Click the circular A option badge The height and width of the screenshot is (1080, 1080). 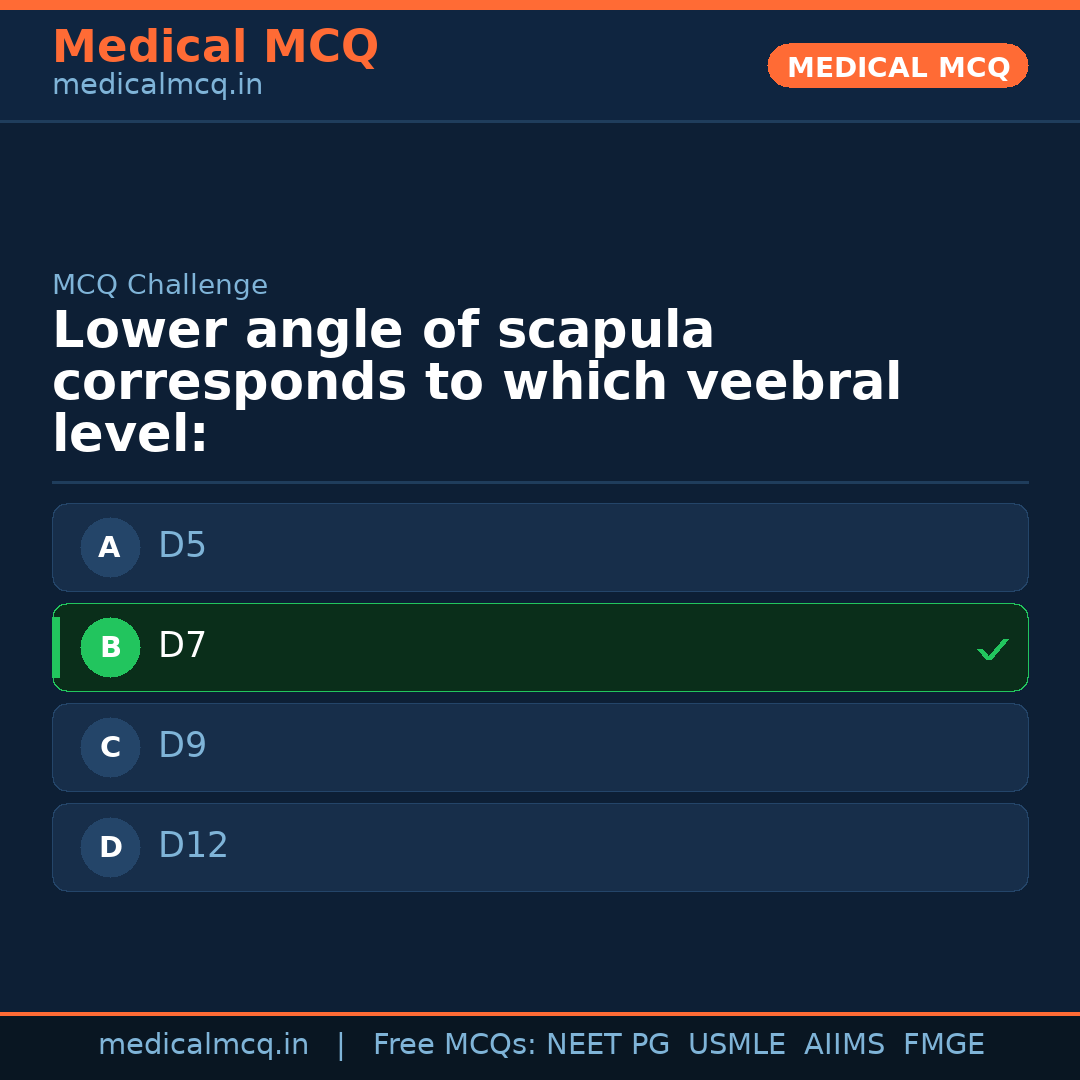click(110, 547)
